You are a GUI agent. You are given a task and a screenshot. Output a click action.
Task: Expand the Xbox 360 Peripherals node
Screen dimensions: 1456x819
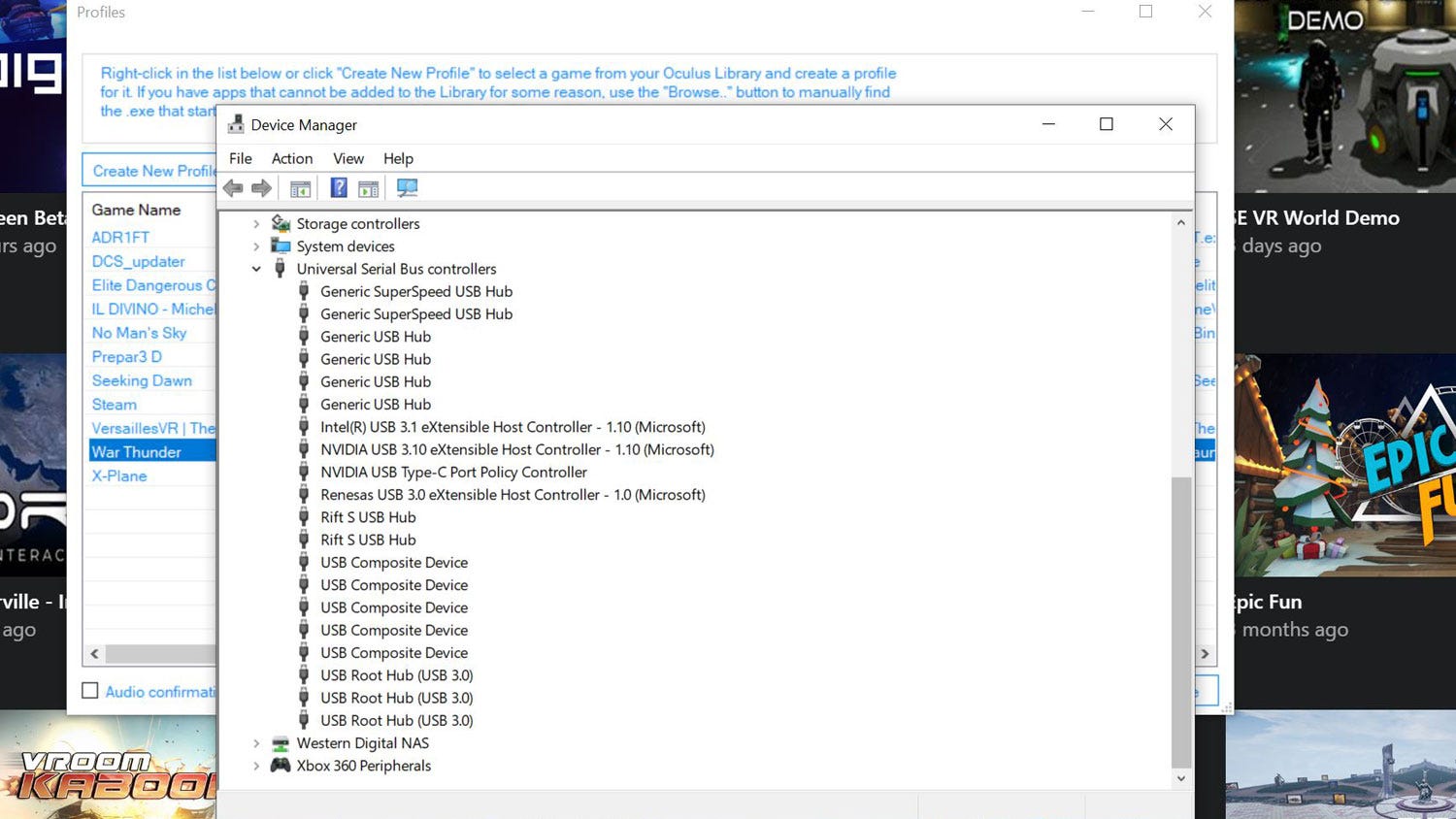click(256, 766)
